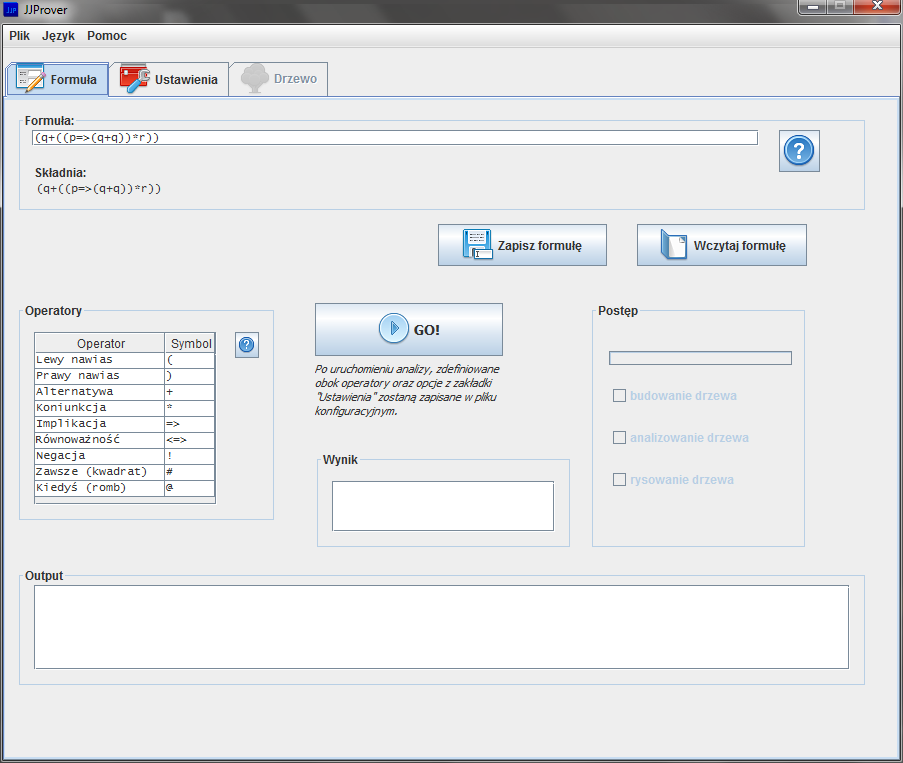Click the Output text area
The image size is (903, 763).
point(441,627)
